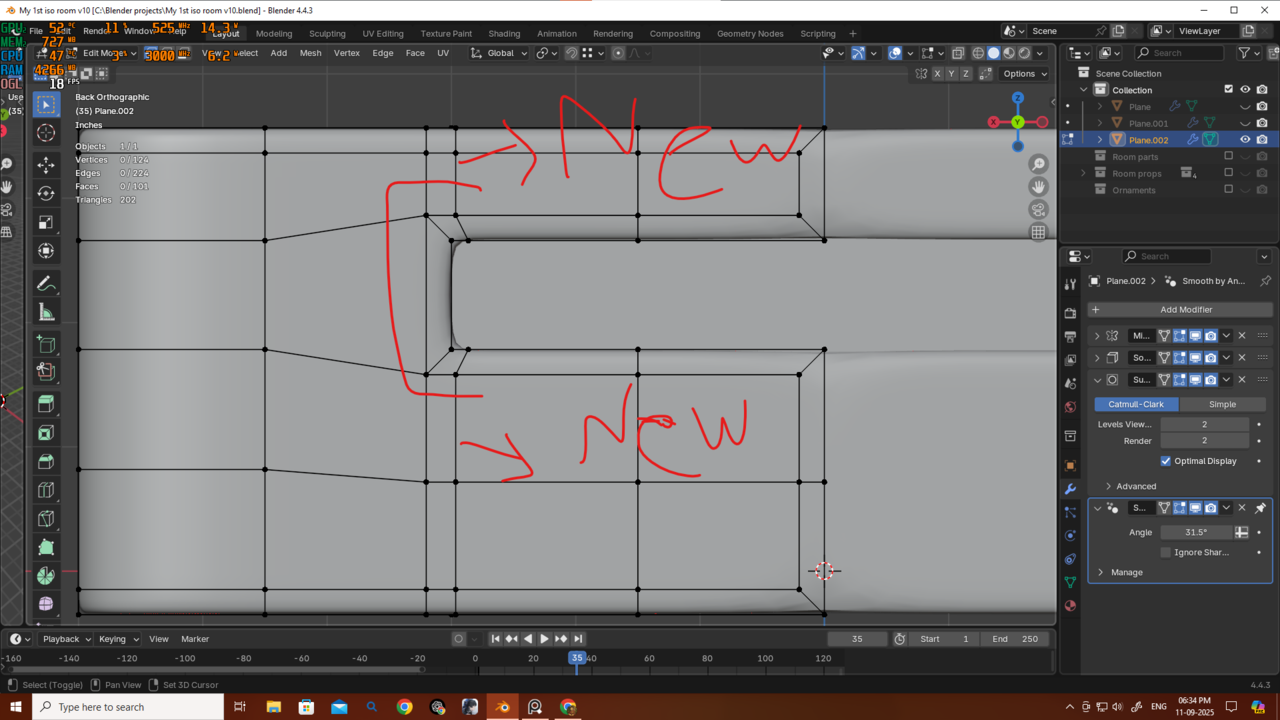1280x720 pixels.
Task: Open Global transform orientation dropdown
Action: pyautogui.click(x=499, y=53)
